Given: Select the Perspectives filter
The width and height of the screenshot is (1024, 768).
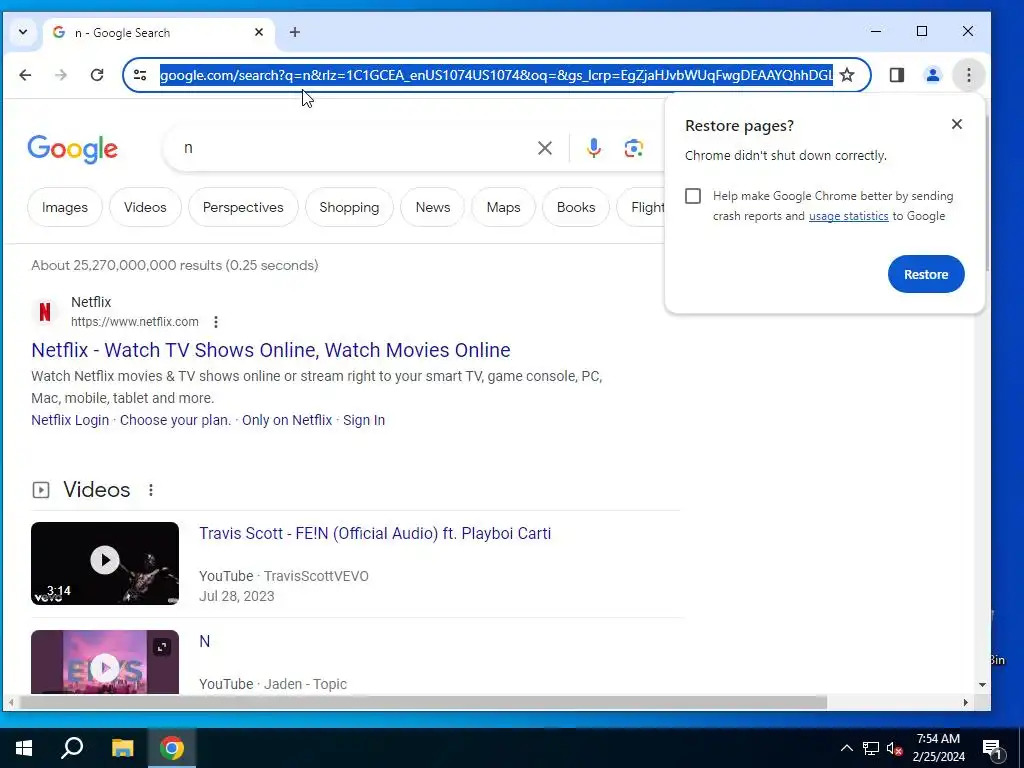Looking at the screenshot, I should point(243,207).
